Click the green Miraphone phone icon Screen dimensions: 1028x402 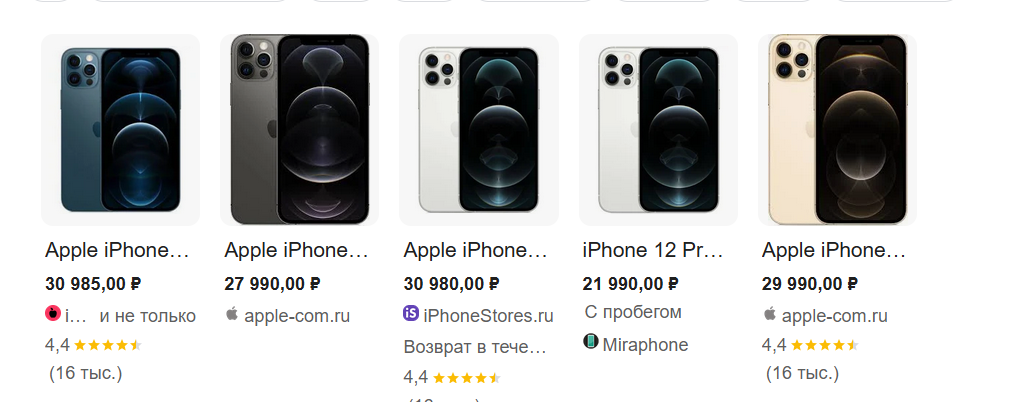[591, 343]
